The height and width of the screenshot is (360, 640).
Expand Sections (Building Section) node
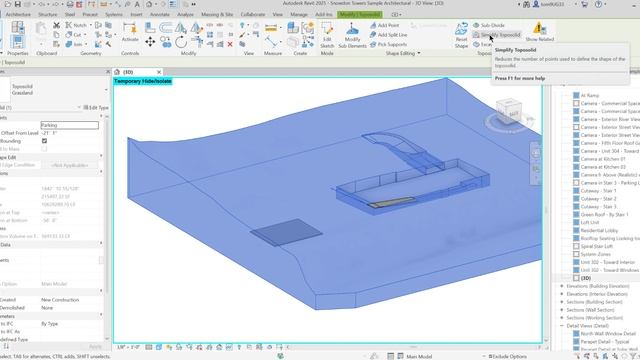coord(562,302)
